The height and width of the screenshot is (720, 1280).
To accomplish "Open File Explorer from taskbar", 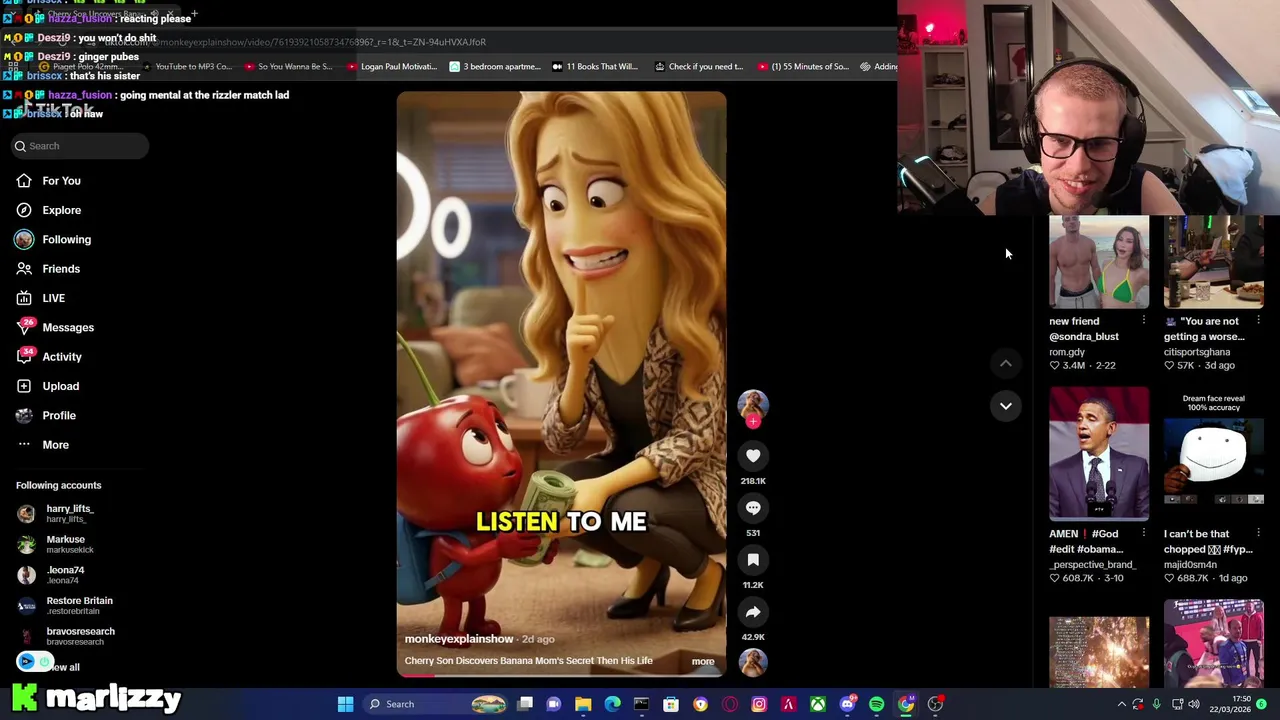I will [583, 704].
